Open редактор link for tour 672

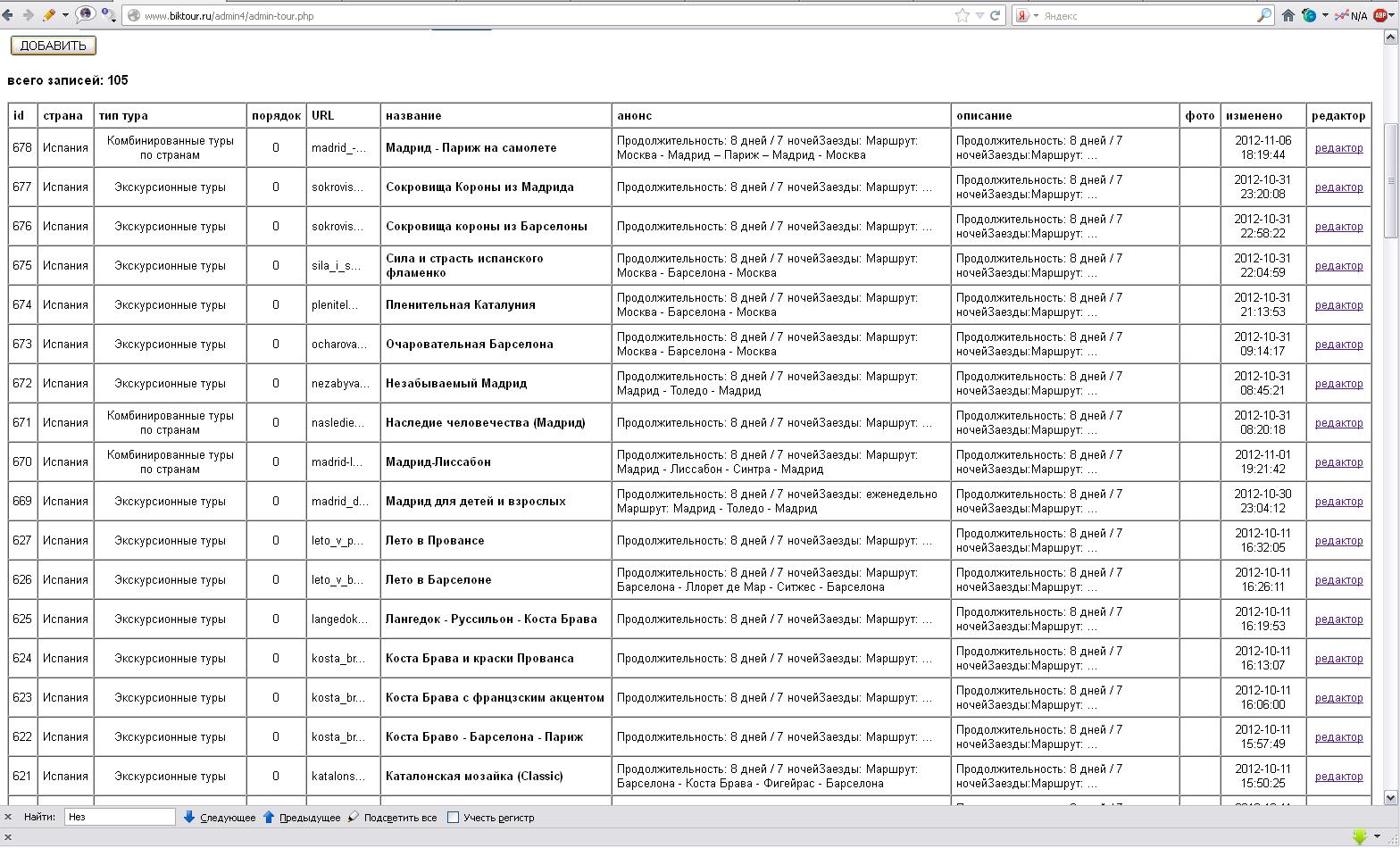1338,384
